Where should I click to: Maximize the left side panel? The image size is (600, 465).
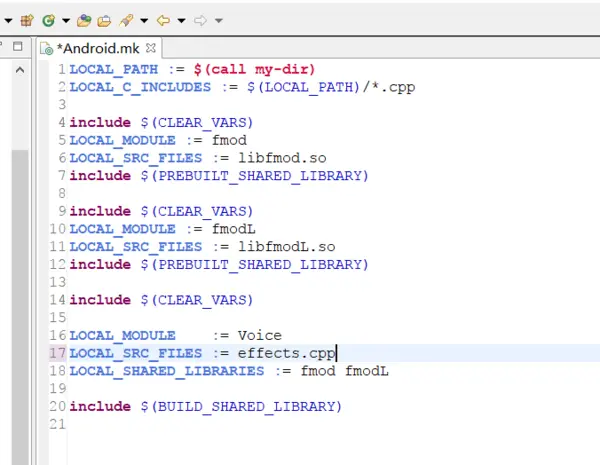18,46
